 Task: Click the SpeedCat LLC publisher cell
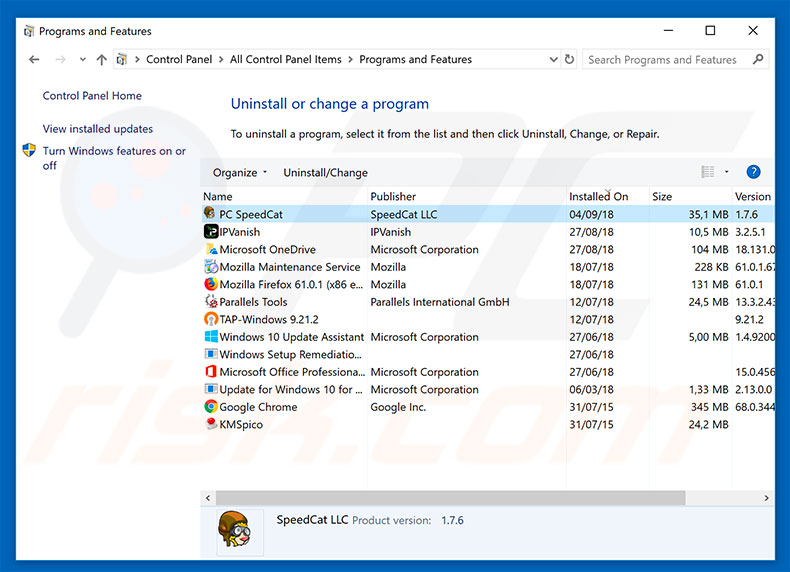coord(404,214)
